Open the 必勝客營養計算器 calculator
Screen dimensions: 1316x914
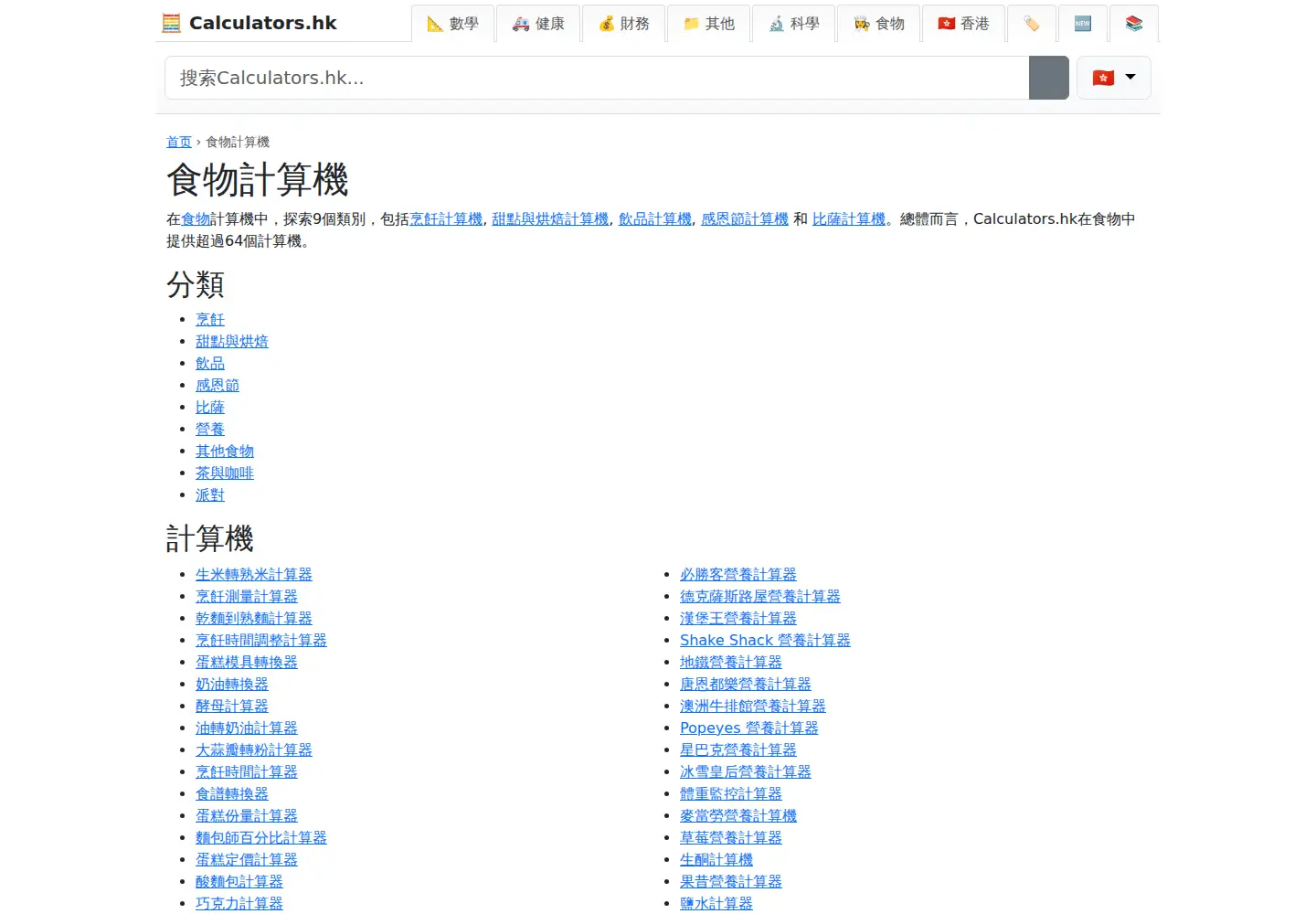(x=738, y=575)
